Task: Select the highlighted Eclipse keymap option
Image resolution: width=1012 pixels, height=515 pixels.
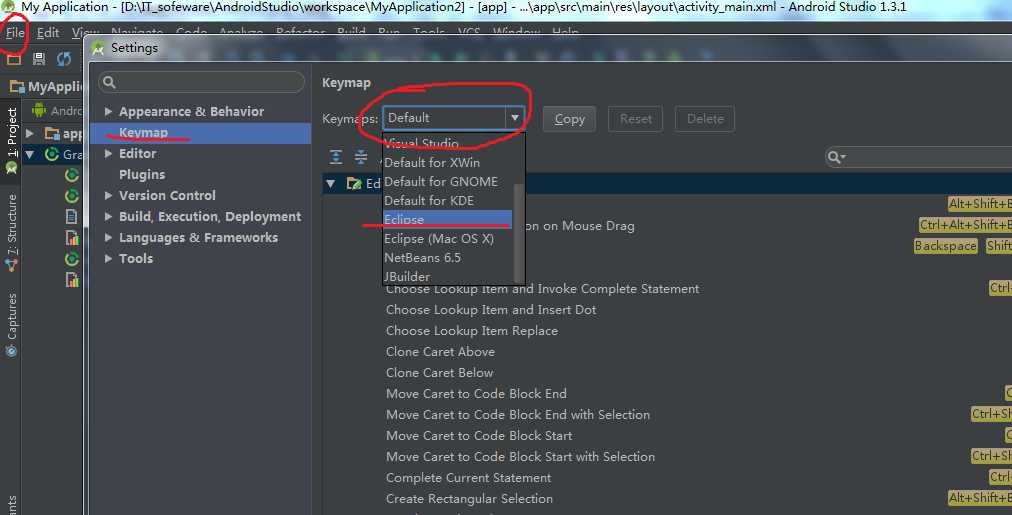Action: point(447,219)
